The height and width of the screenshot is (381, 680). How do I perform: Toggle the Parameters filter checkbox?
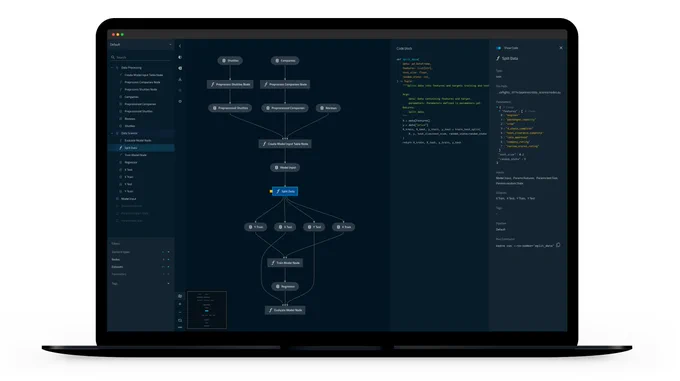click(169, 274)
